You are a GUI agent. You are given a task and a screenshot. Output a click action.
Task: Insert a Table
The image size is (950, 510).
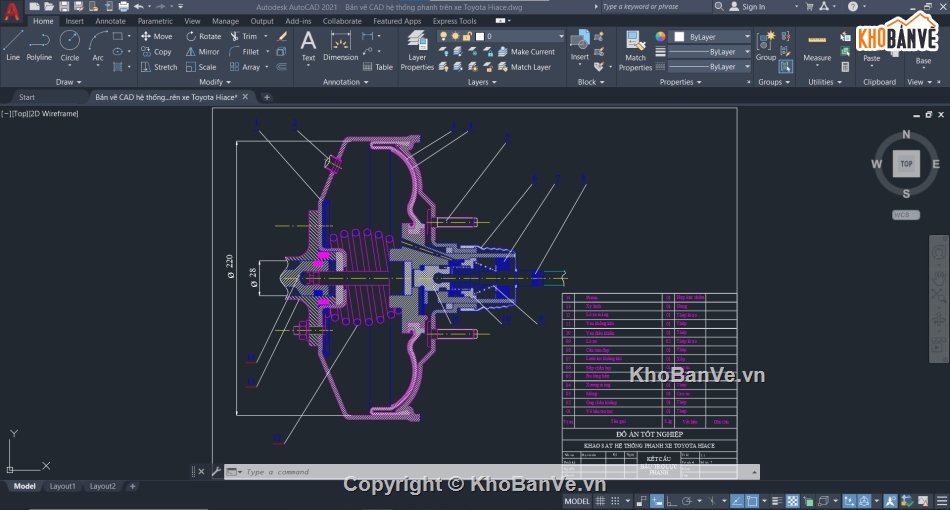click(377, 67)
